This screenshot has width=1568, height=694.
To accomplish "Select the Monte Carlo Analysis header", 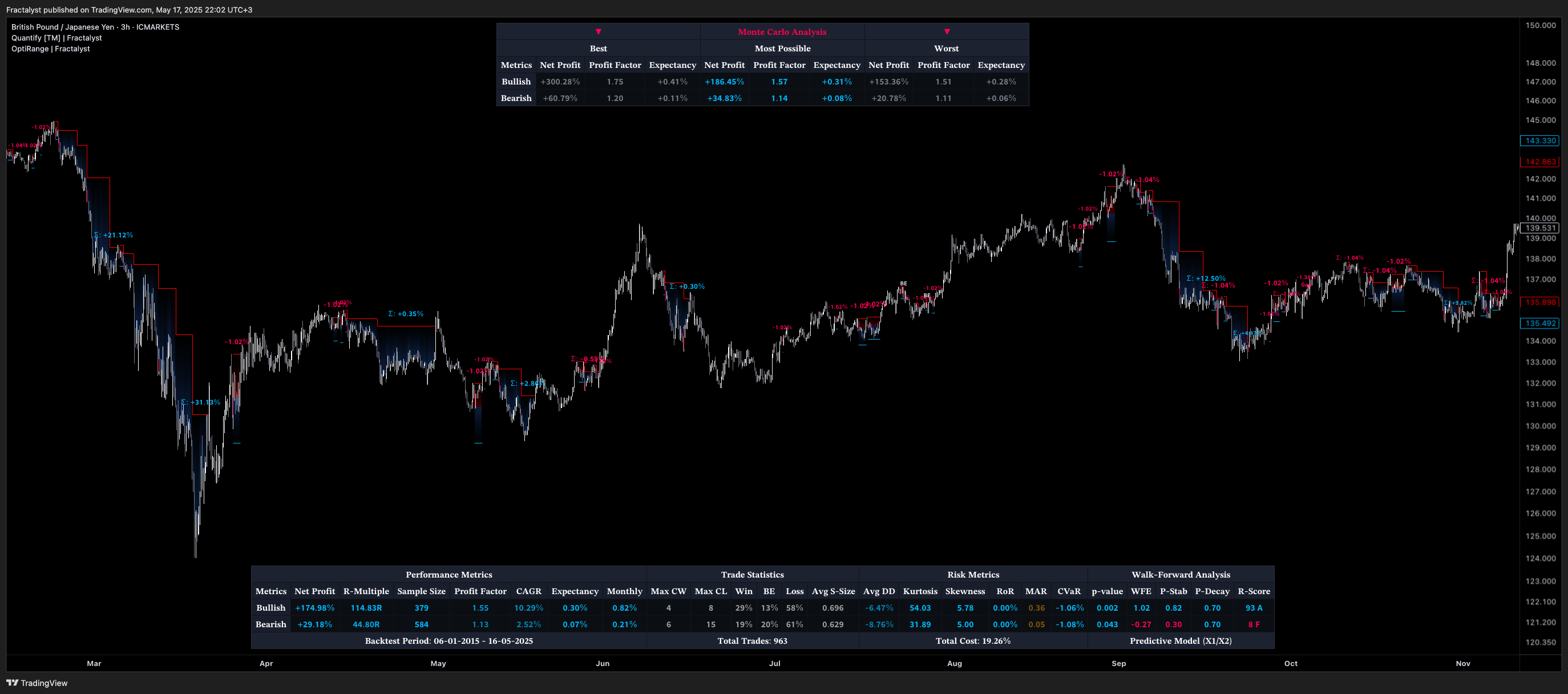I will pos(782,31).
